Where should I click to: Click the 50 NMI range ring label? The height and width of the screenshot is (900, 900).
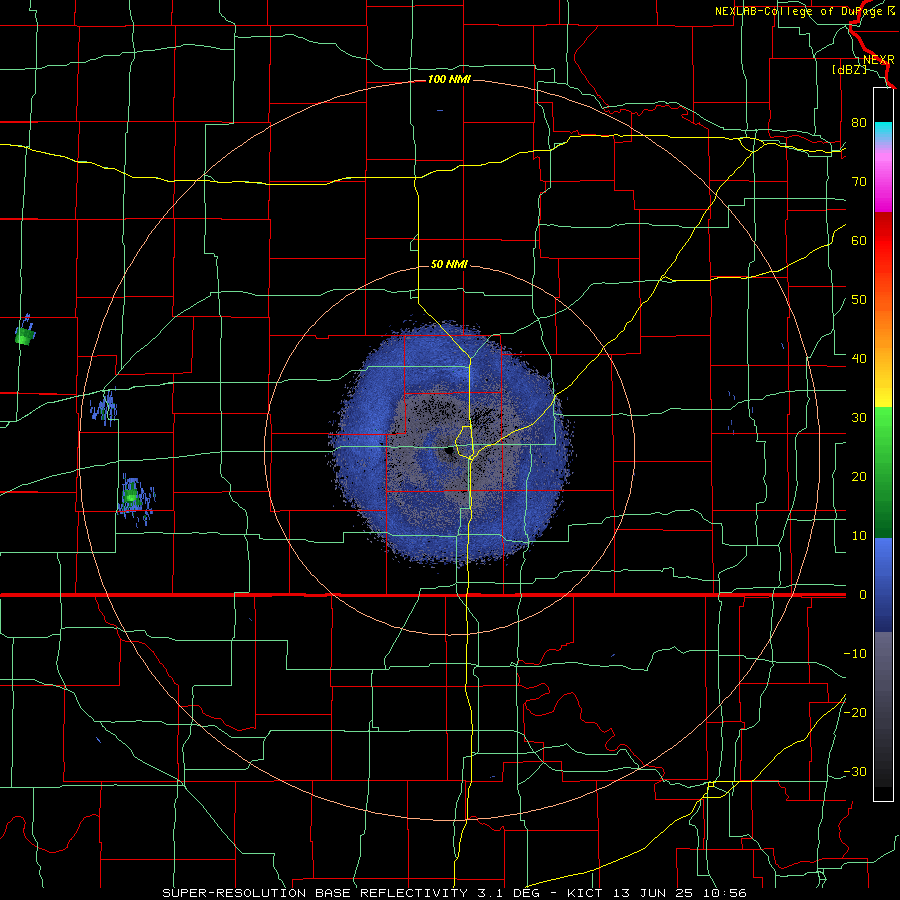click(449, 264)
